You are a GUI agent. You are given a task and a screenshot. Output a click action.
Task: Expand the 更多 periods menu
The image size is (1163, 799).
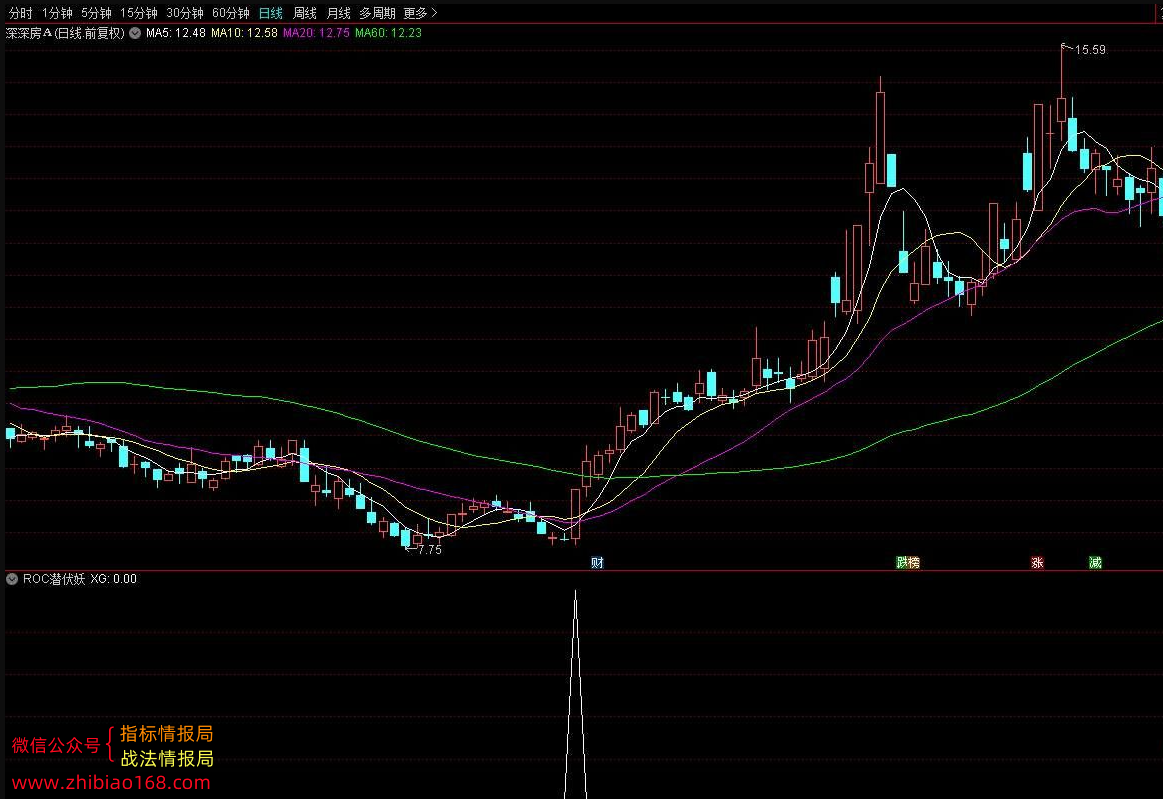421,13
